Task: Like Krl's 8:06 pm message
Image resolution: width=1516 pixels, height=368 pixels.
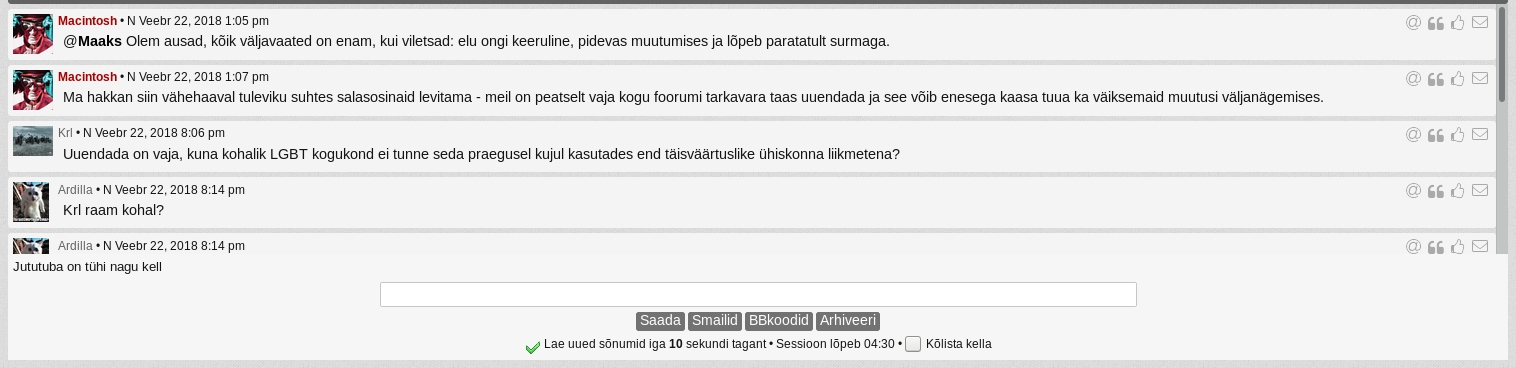Action: [x=1458, y=134]
